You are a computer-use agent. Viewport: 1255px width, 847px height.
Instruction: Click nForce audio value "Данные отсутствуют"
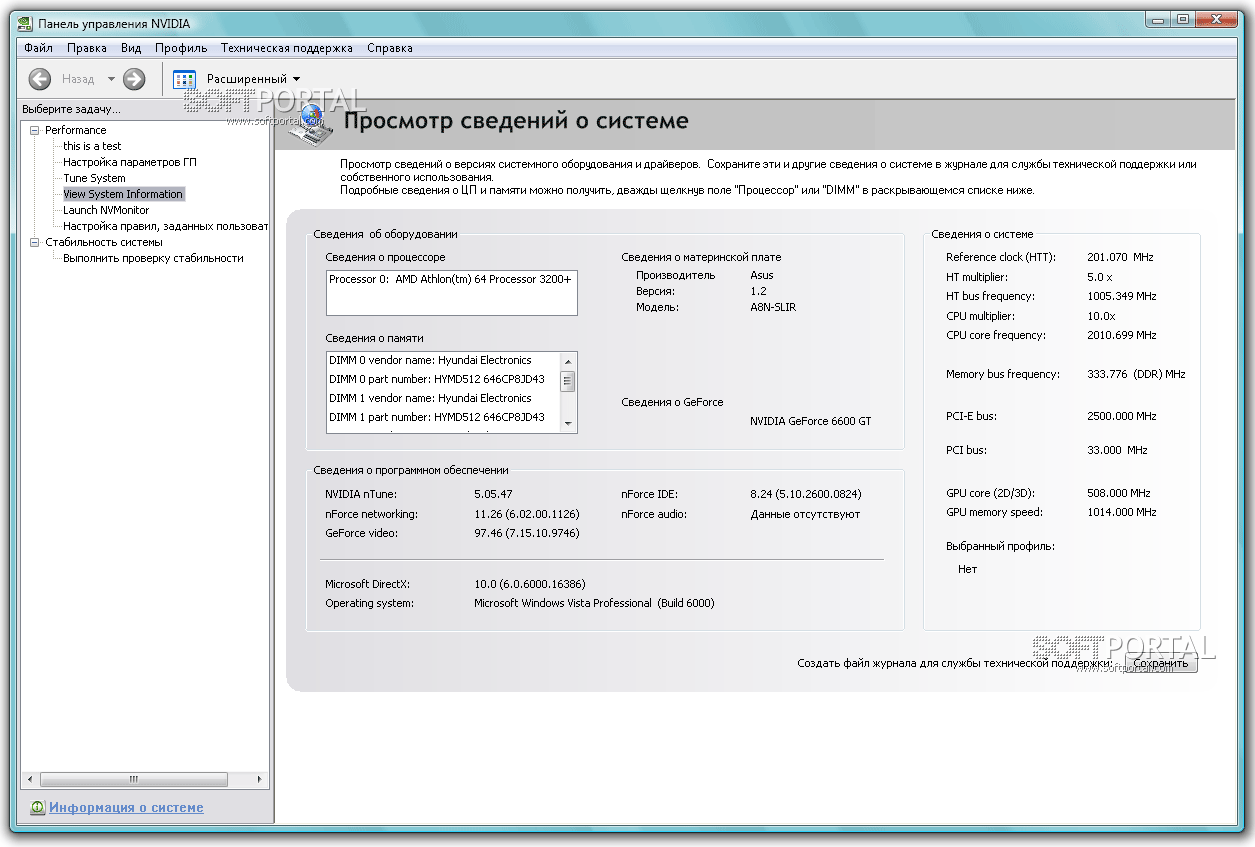805,514
